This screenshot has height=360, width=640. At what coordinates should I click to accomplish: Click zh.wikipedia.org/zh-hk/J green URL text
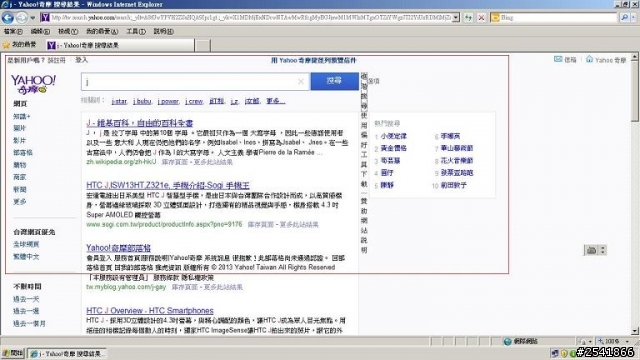tap(121, 162)
